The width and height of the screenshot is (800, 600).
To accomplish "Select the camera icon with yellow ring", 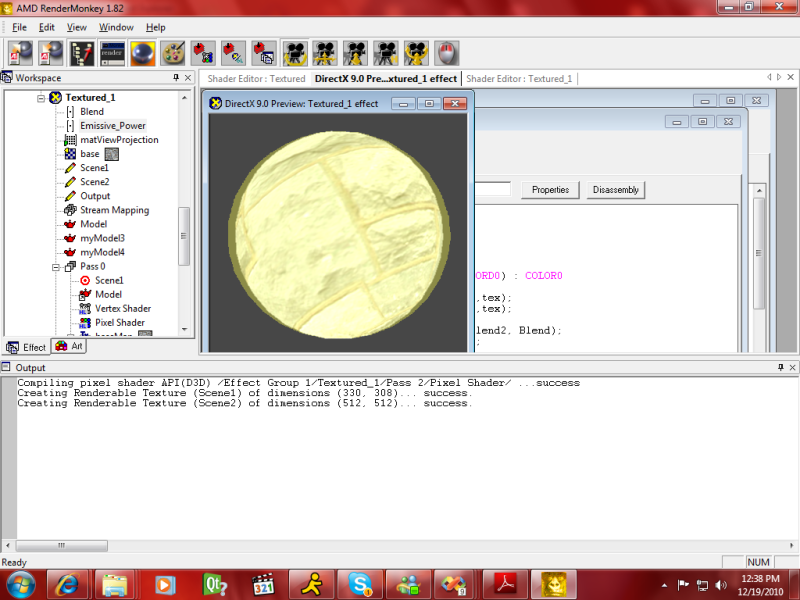I will point(416,53).
